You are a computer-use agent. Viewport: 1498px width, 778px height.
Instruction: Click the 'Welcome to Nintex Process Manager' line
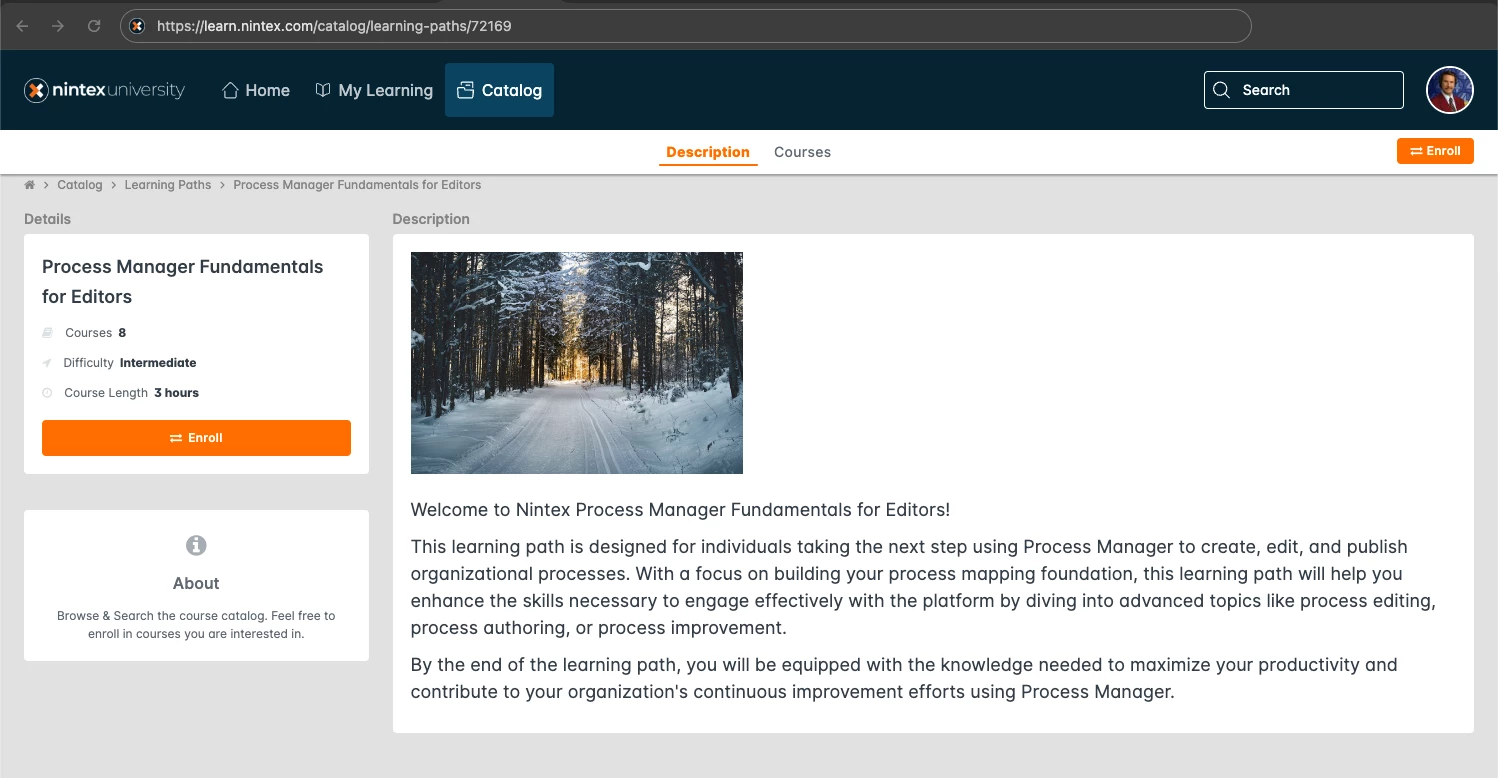680,510
